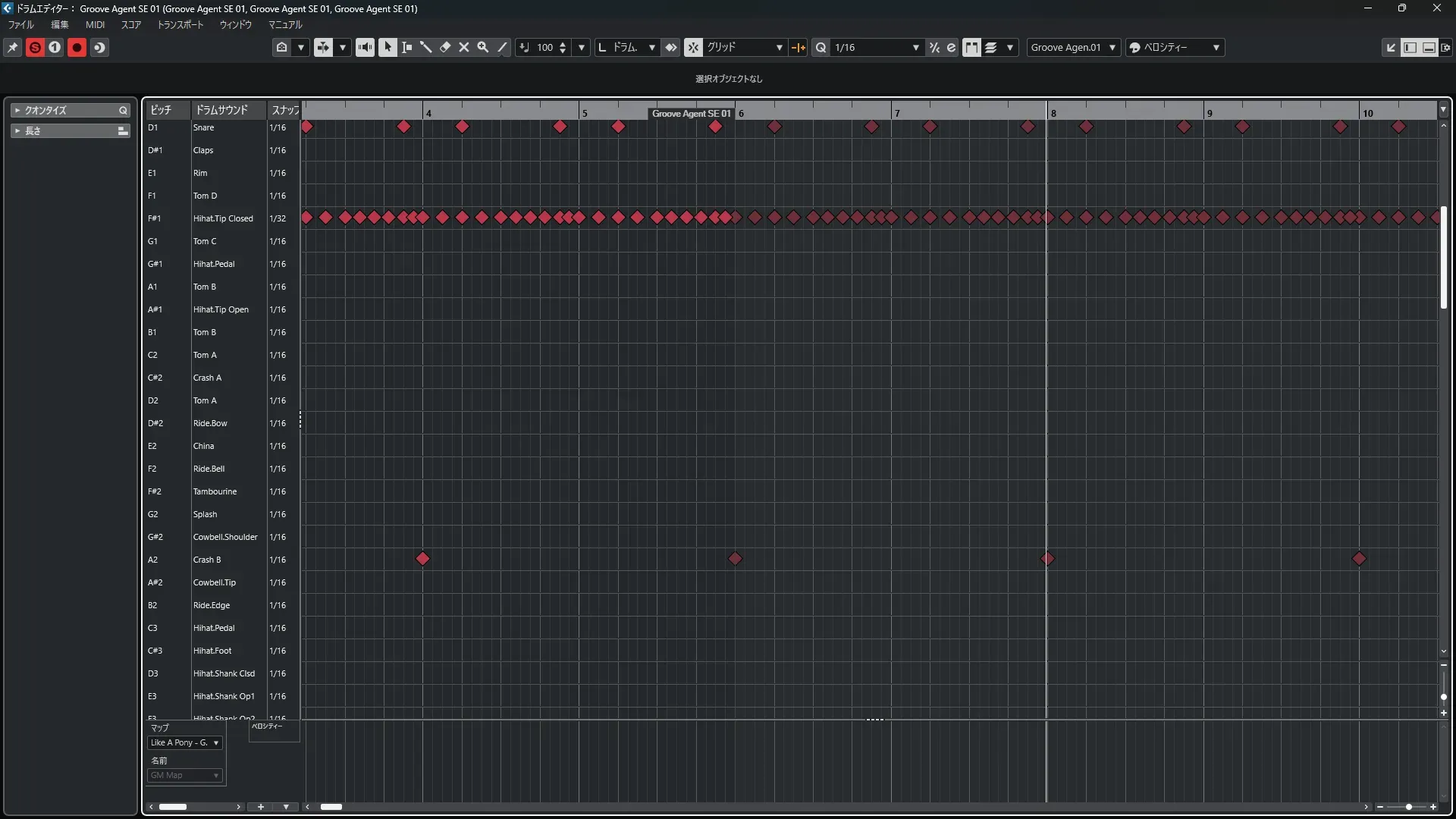This screenshot has height=819, width=1456.
Task: Click the Snare drum sound row
Action: click(204, 127)
